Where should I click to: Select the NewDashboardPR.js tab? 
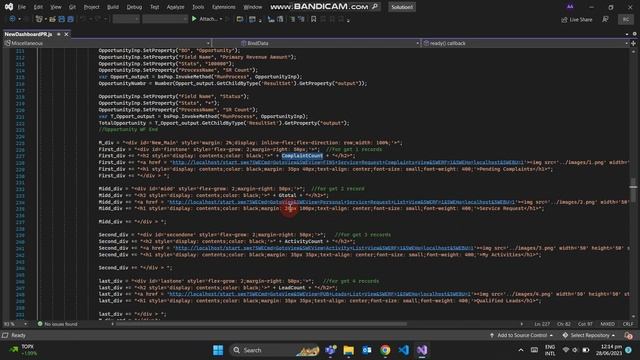coord(28,34)
